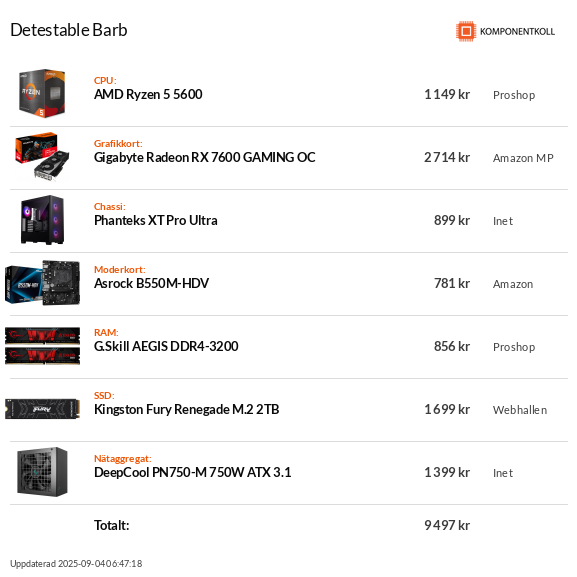Viewport: 577px width, 577px height.
Task: Click the KOMPONENTKOLL brand text
Action: 517,32
